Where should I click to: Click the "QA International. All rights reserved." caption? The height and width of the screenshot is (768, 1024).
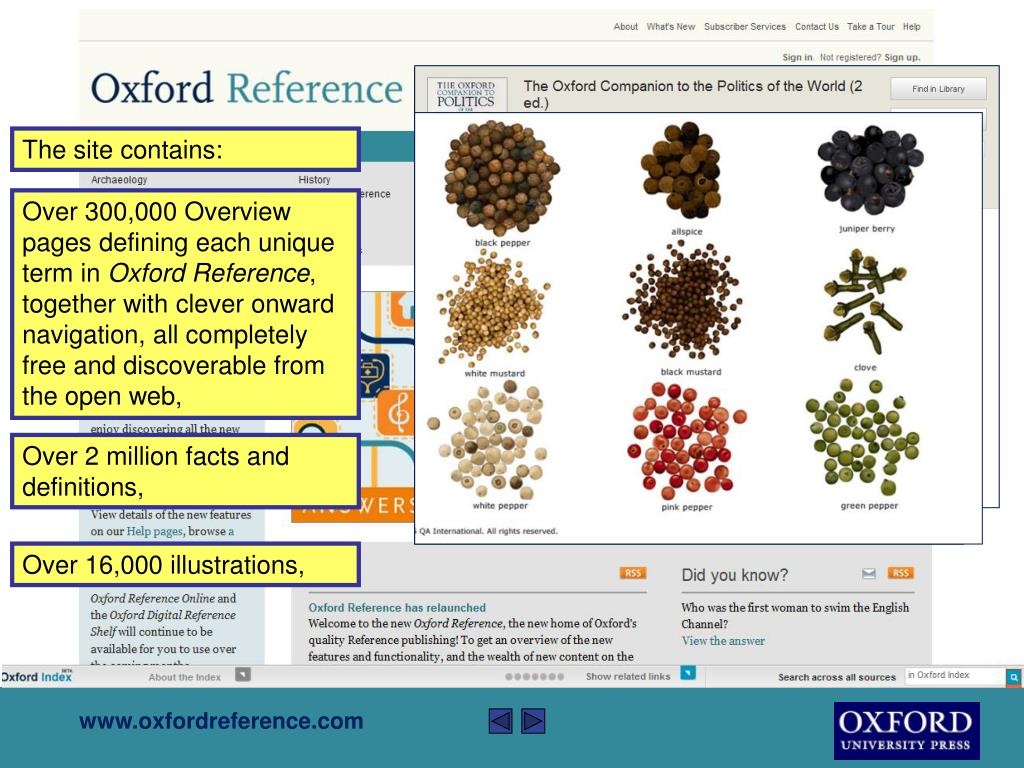(488, 531)
